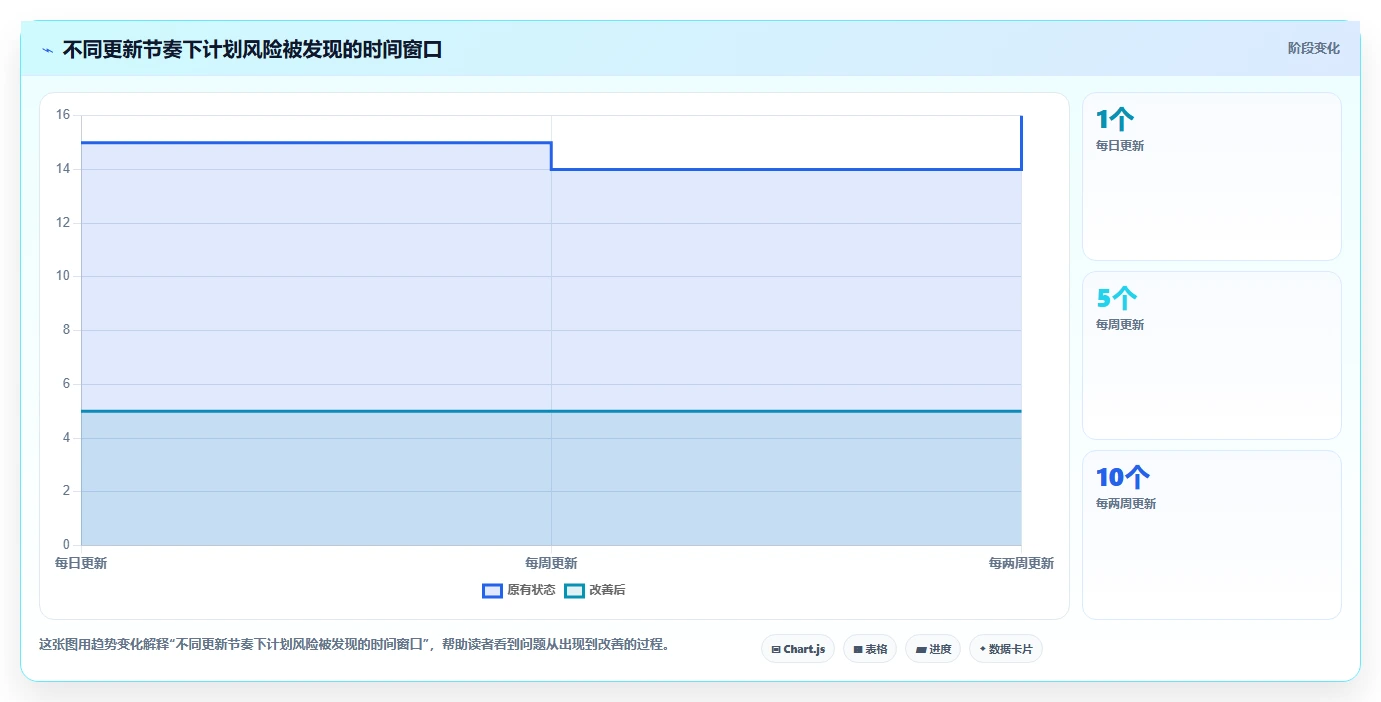1381x702 pixels.
Task: Select the Chart.js tag chip
Action: coord(798,649)
